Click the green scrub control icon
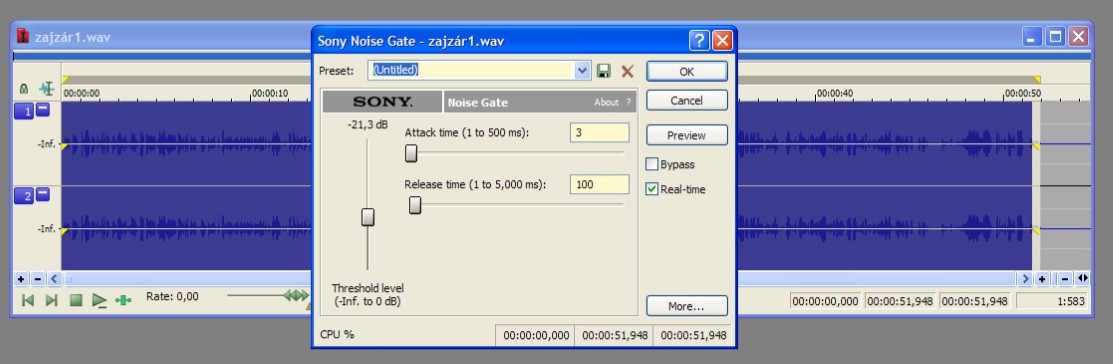Image resolution: width=1113 pixels, height=364 pixels. click(123, 300)
